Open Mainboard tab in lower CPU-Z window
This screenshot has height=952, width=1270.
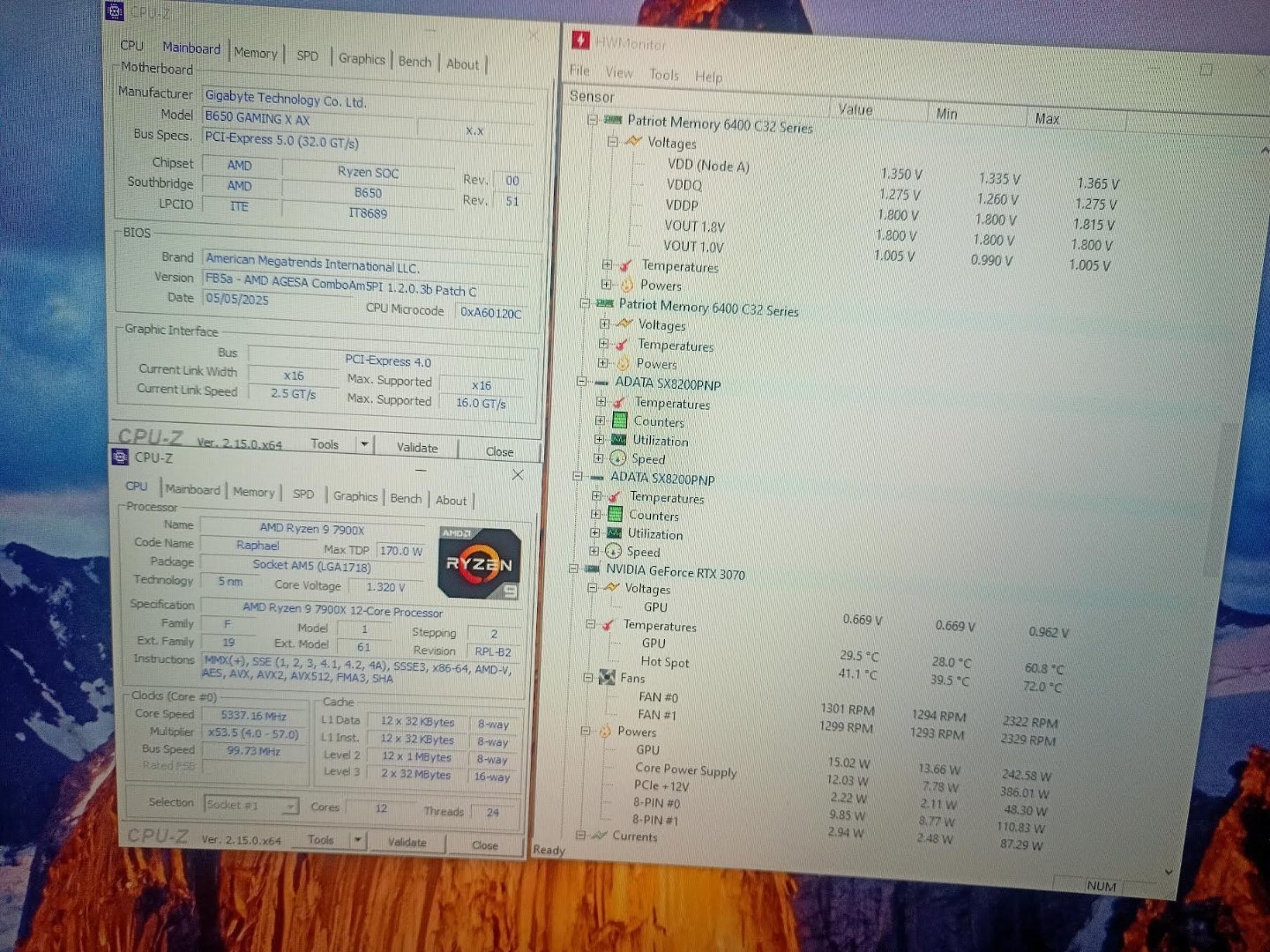[x=193, y=489]
